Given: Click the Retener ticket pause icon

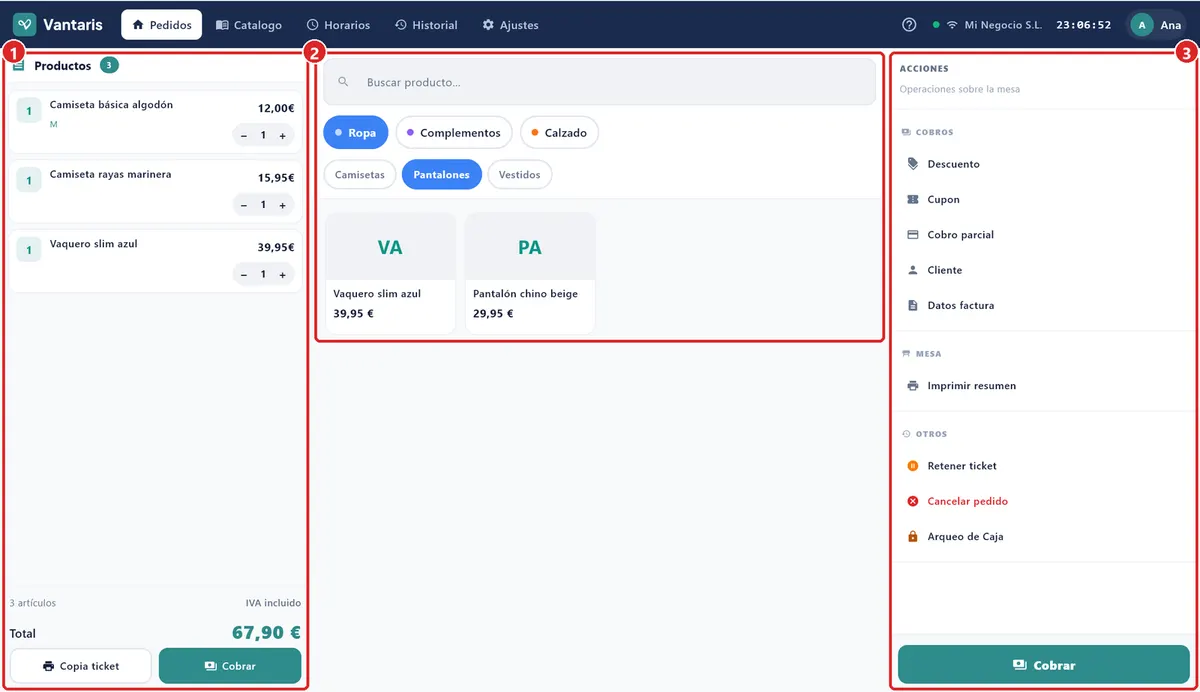Looking at the screenshot, I should [x=912, y=466].
